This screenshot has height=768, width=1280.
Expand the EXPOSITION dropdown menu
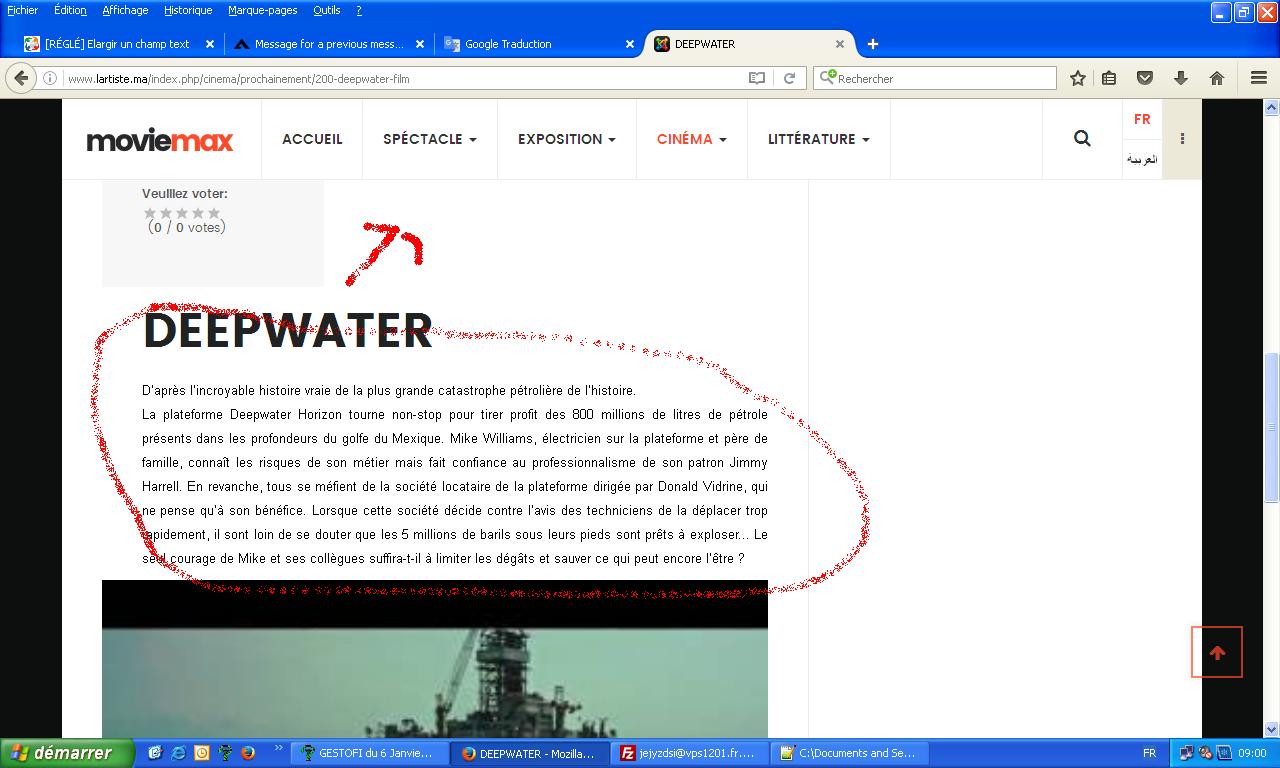pyautogui.click(x=567, y=139)
